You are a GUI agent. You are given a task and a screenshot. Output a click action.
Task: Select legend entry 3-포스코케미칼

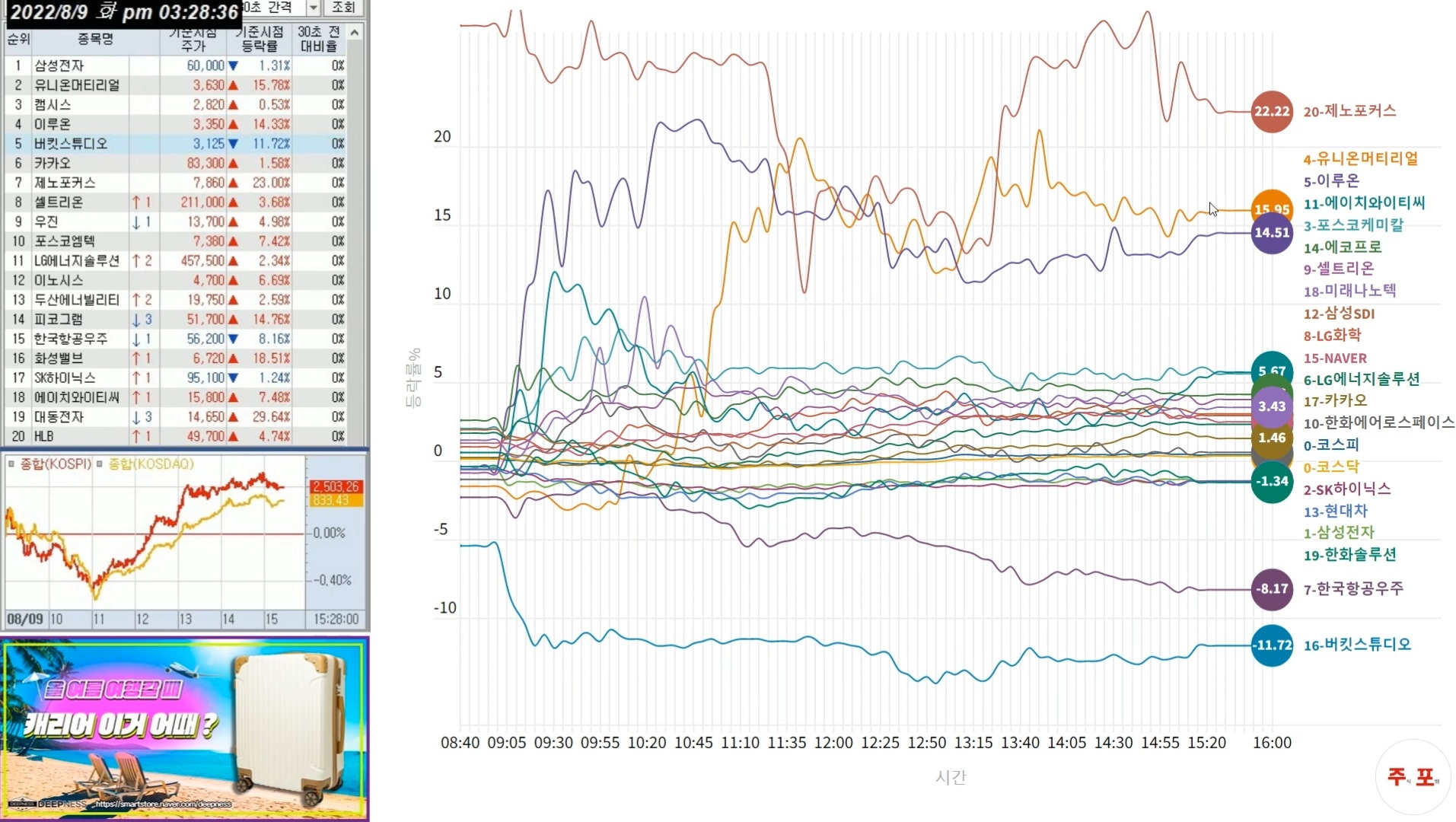(1353, 225)
